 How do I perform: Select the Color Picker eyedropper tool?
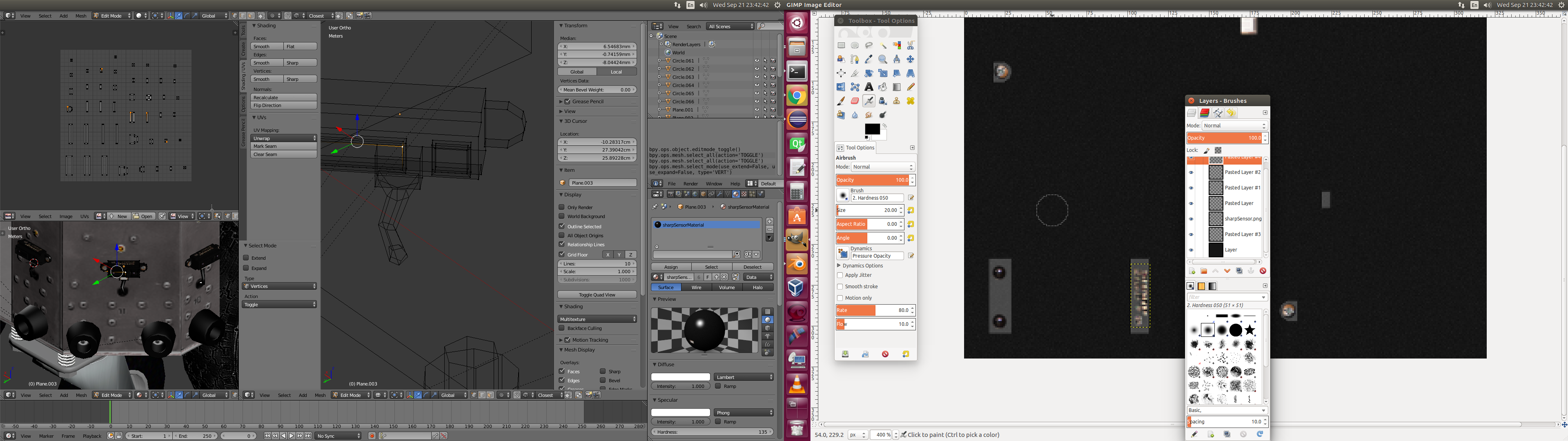pyautogui.click(x=869, y=60)
